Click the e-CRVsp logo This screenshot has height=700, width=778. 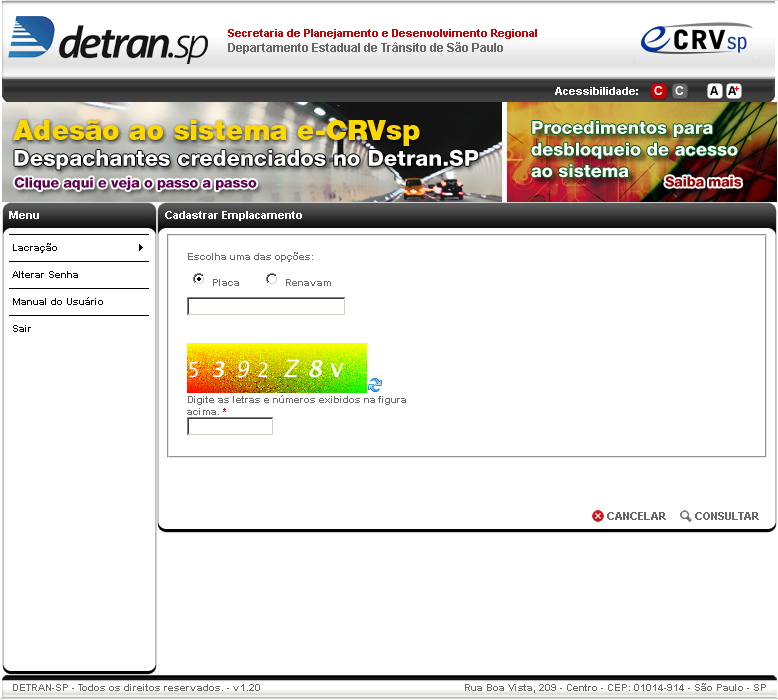click(x=696, y=39)
